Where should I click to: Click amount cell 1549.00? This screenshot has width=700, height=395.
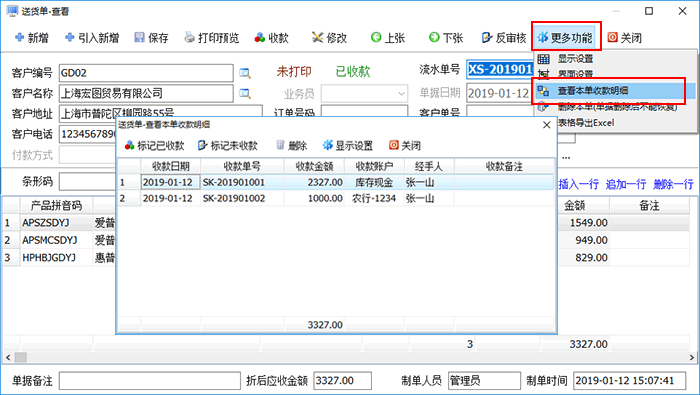click(x=583, y=223)
